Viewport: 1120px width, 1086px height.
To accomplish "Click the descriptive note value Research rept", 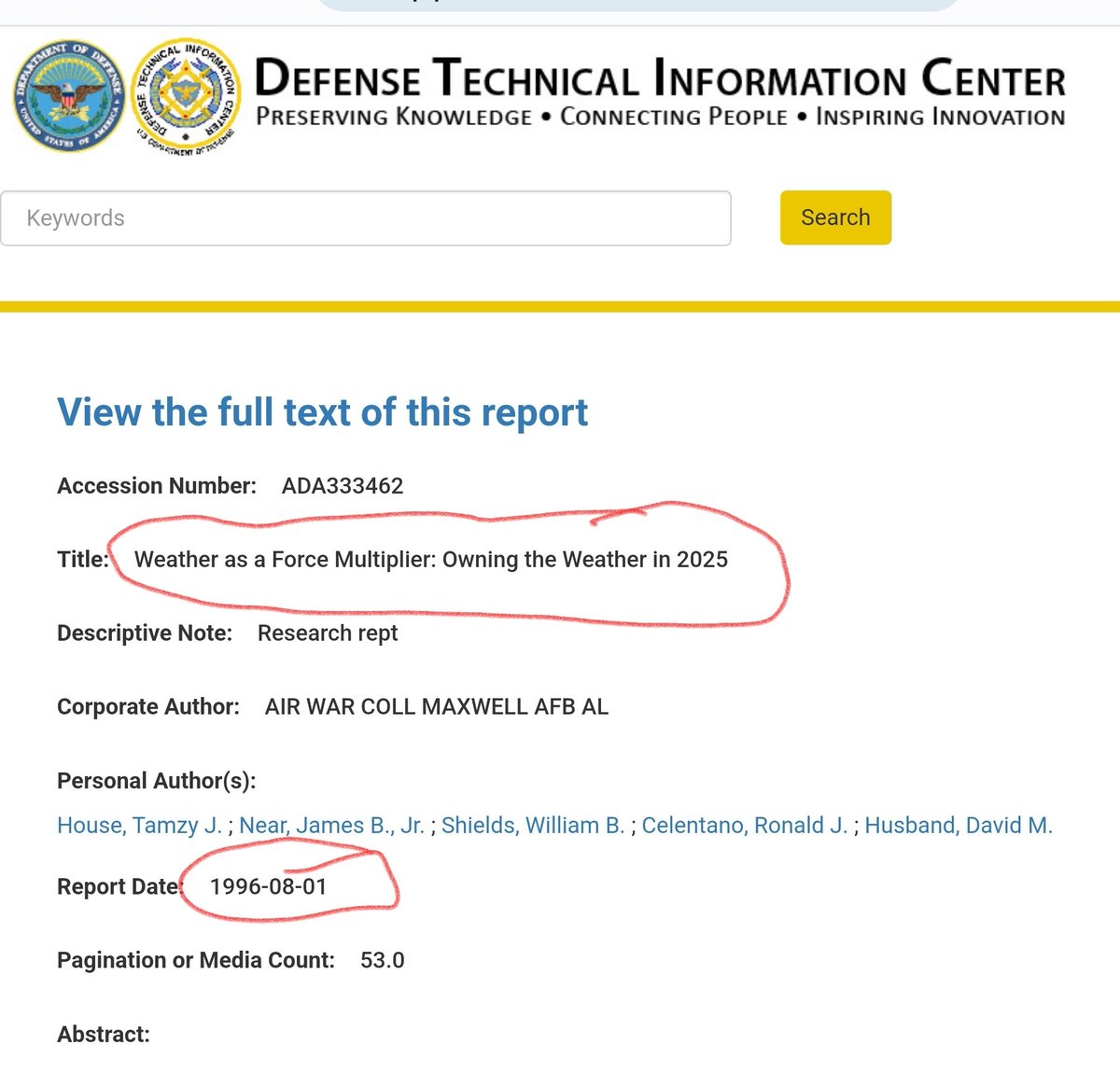I will [328, 633].
